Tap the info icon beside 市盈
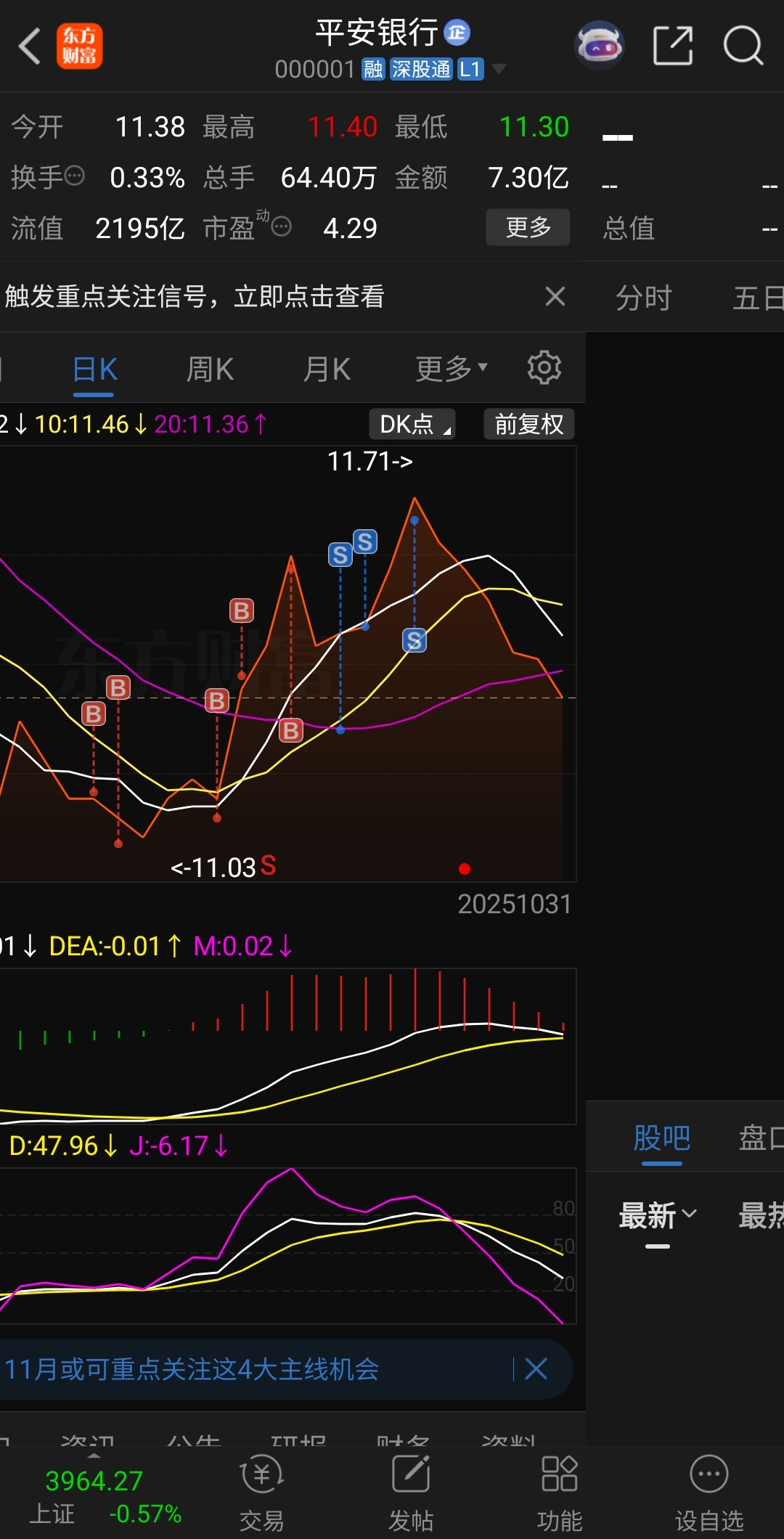The height and width of the screenshot is (1539, 784). click(282, 226)
